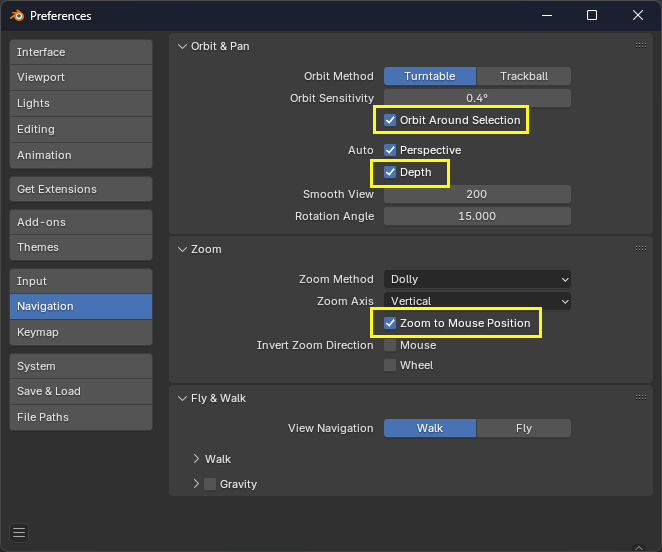Image resolution: width=662 pixels, height=552 pixels.
Task: Open the Add-ons section
Action: [x=81, y=222]
